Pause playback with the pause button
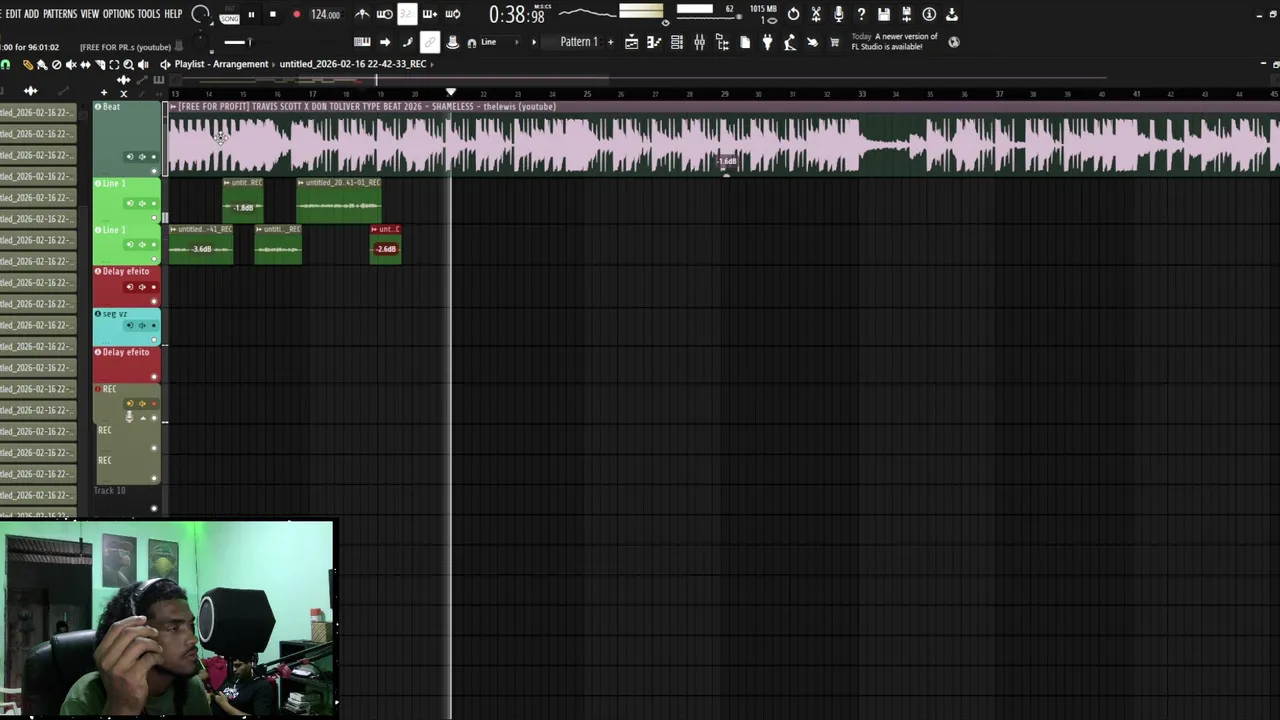The width and height of the screenshot is (1280, 720). [x=251, y=14]
